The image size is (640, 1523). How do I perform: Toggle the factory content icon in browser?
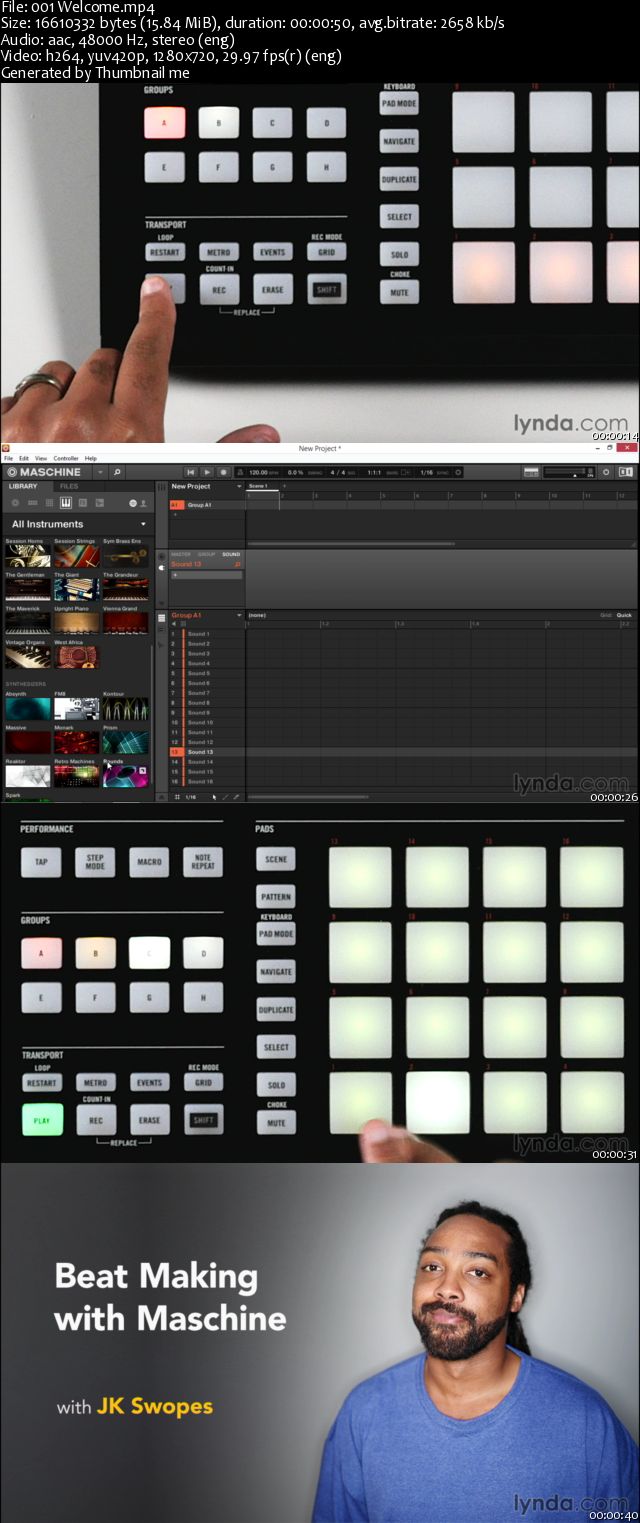pyautogui.click(x=132, y=502)
